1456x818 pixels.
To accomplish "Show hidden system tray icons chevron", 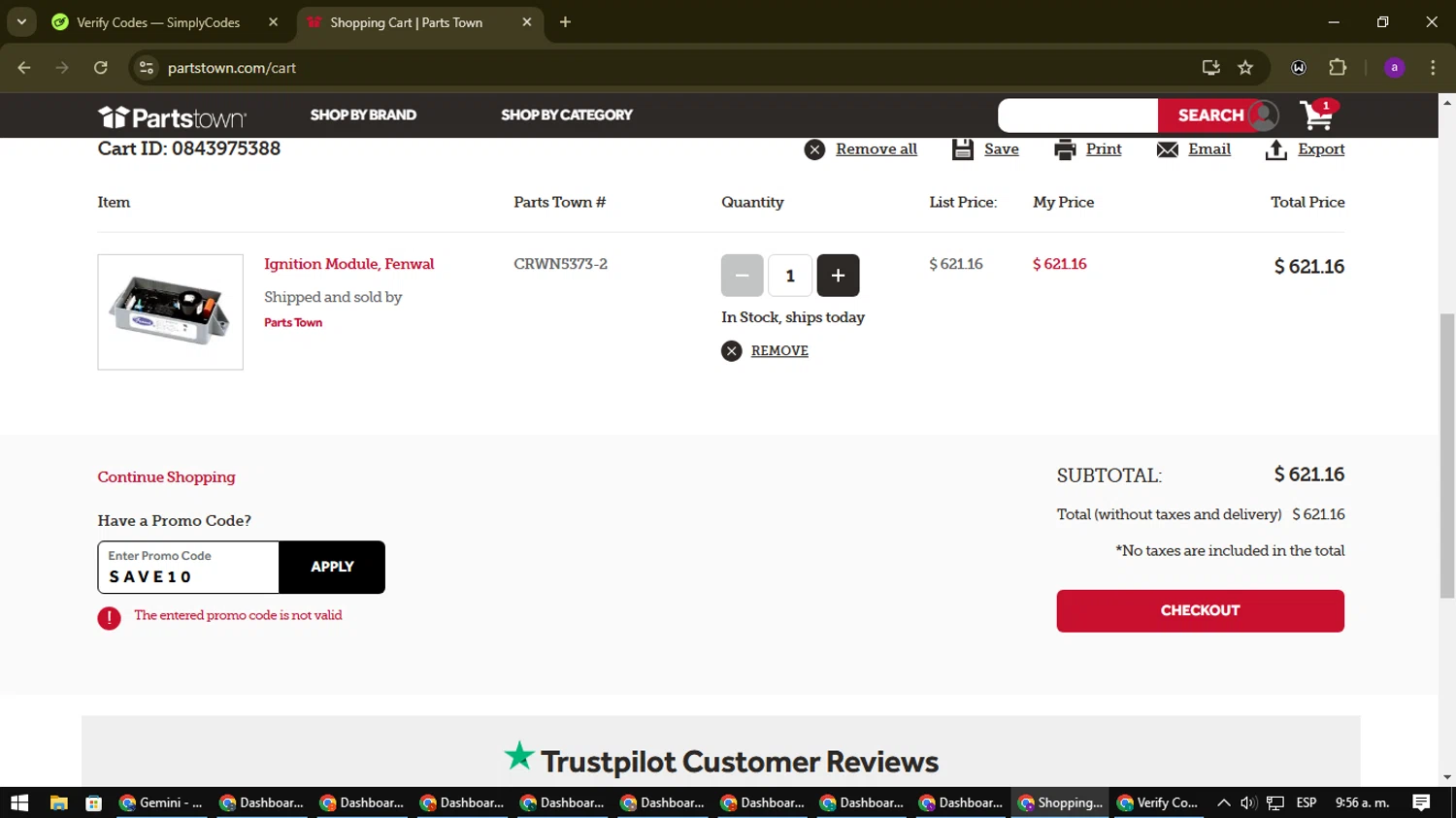I will 1223,802.
